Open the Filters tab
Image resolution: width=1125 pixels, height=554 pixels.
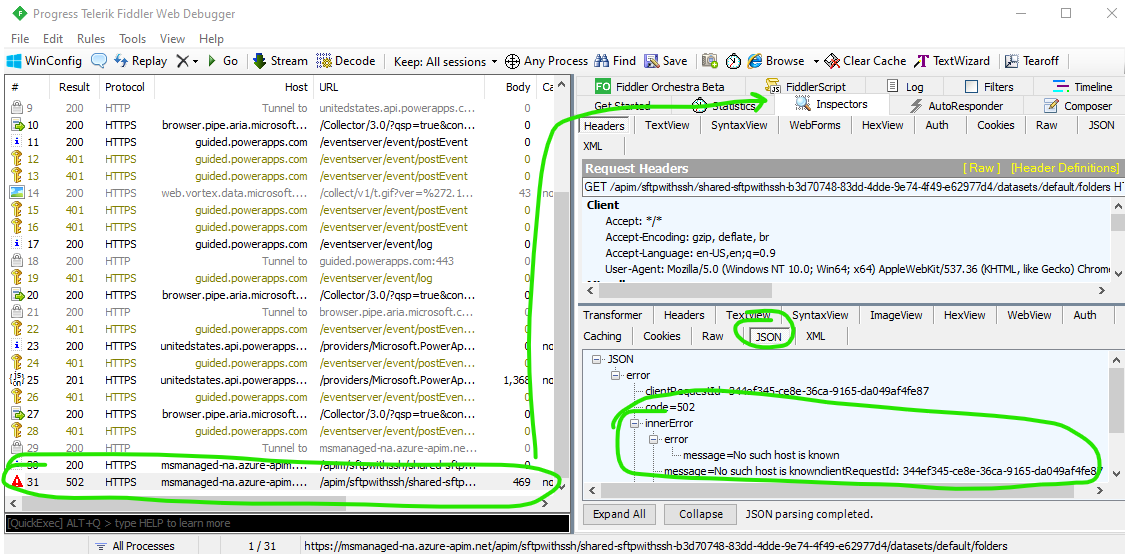pyautogui.click(x=989, y=87)
